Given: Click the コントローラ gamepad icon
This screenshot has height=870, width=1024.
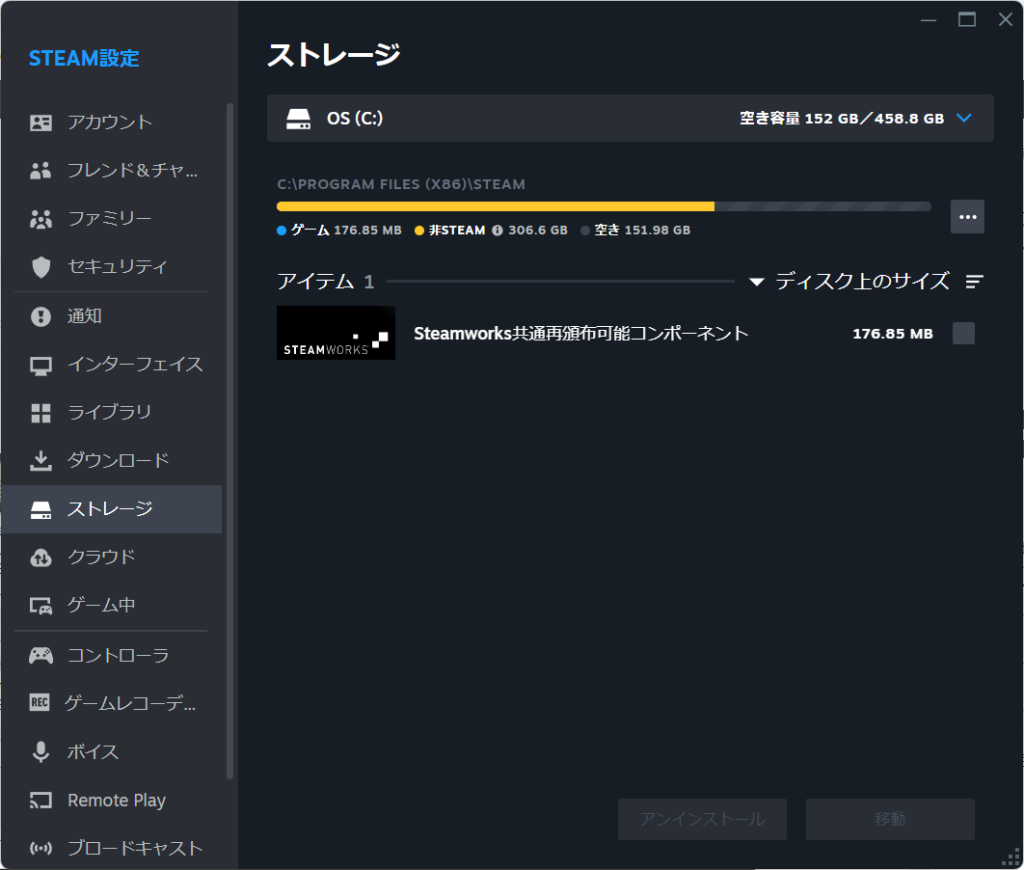Looking at the screenshot, I should coord(40,655).
